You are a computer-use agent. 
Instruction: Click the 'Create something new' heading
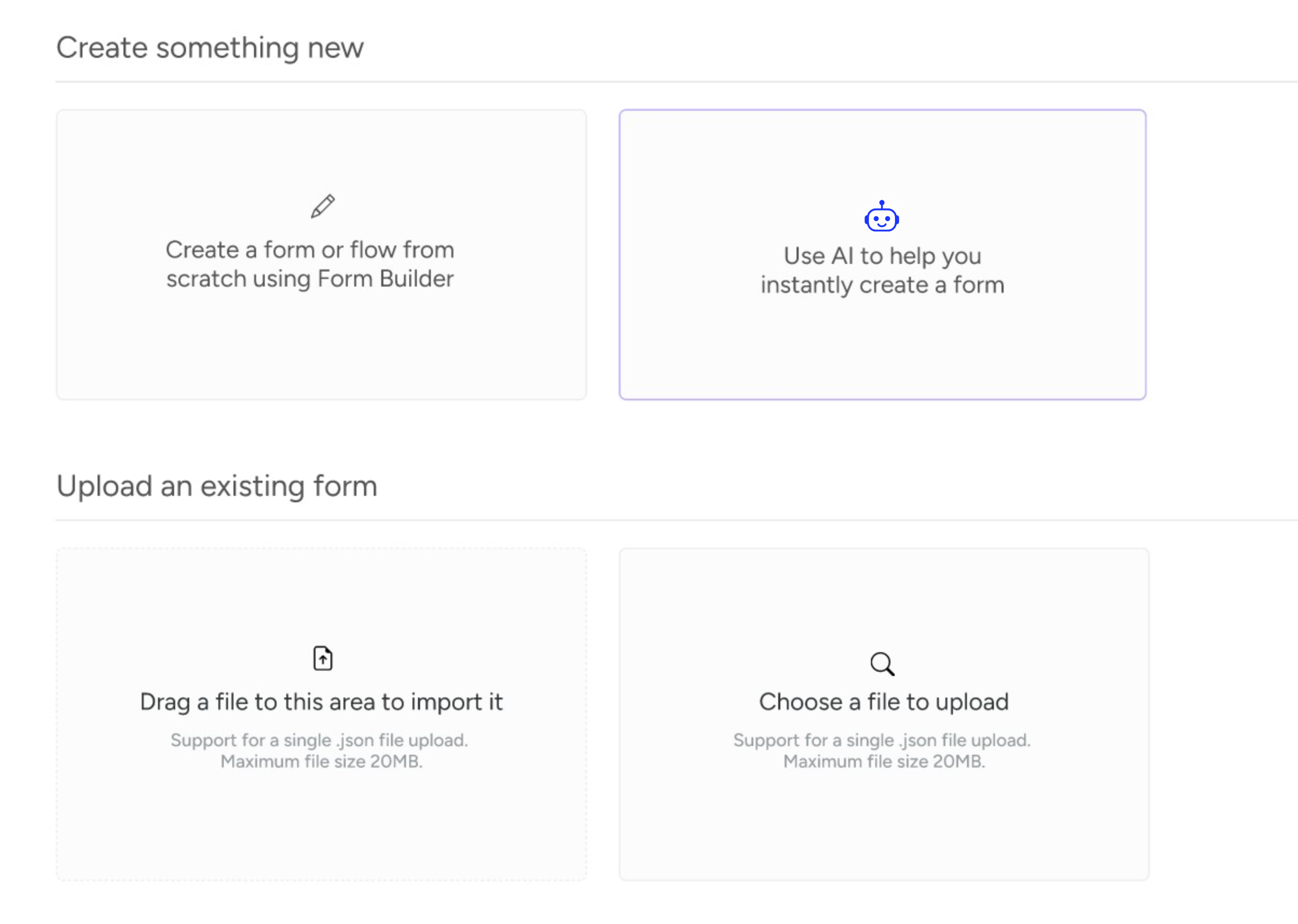tap(210, 47)
